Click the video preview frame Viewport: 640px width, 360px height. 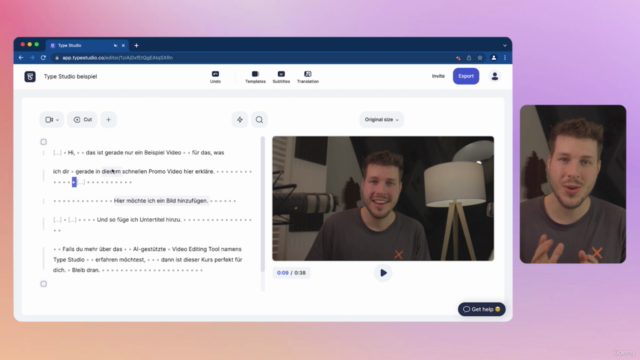[x=383, y=198]
